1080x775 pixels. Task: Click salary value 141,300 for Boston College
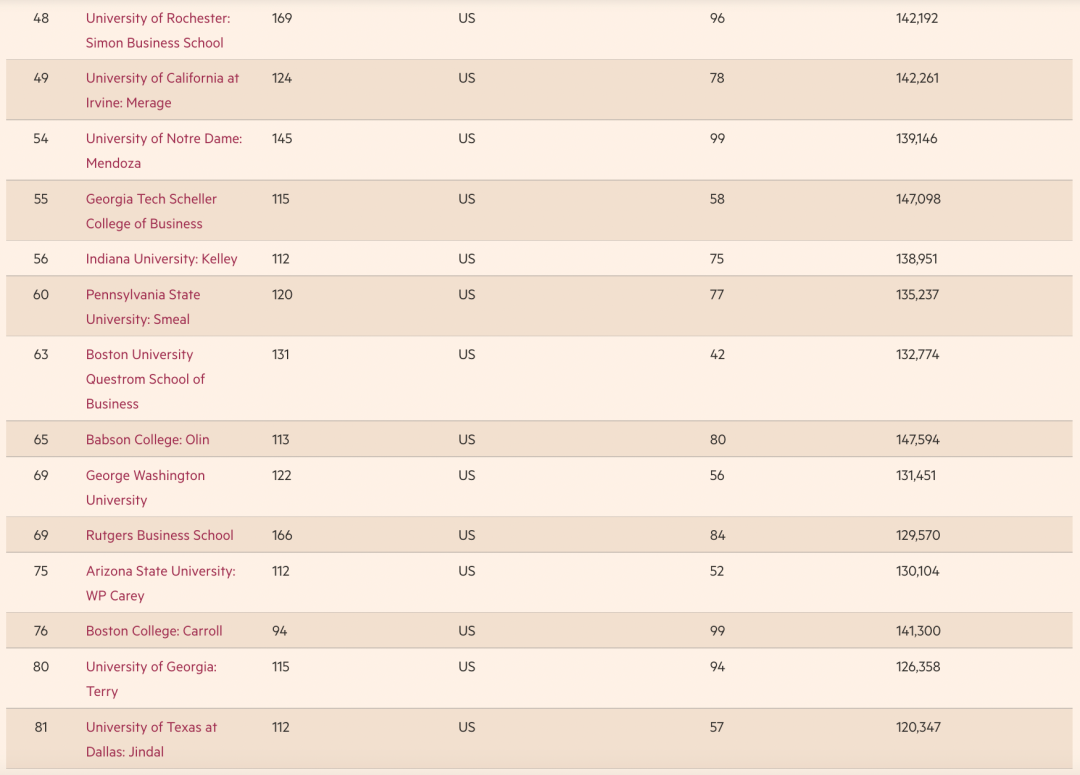coord(917,631)
